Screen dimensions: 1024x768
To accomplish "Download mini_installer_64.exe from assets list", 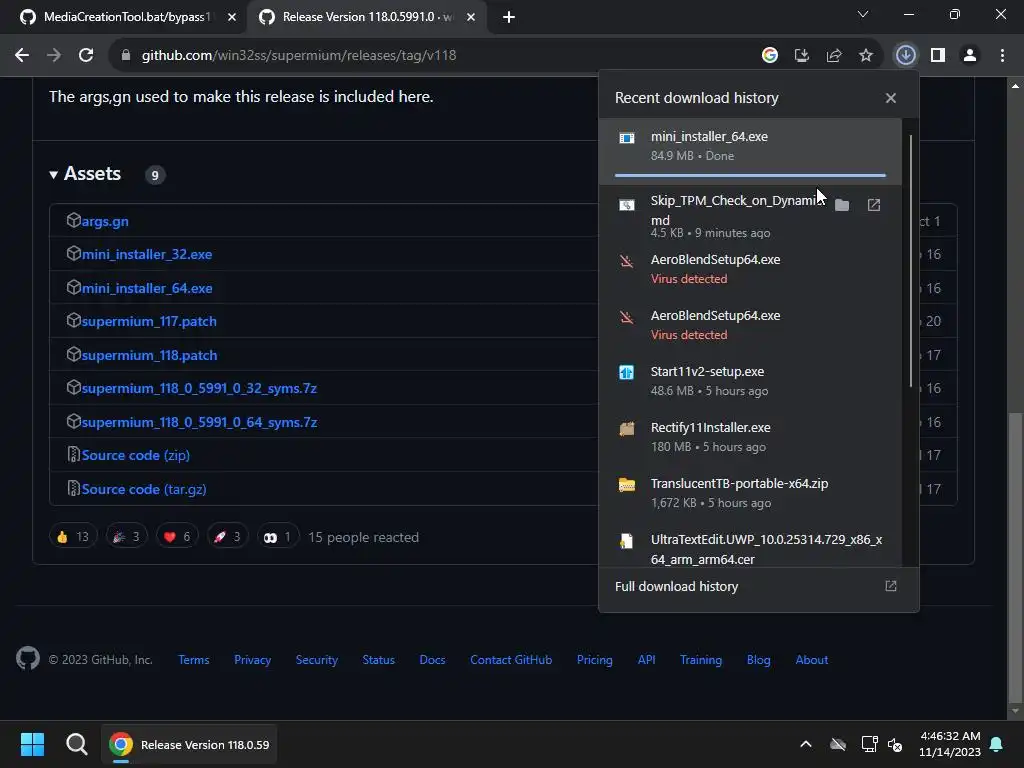I will pos(147,288).
